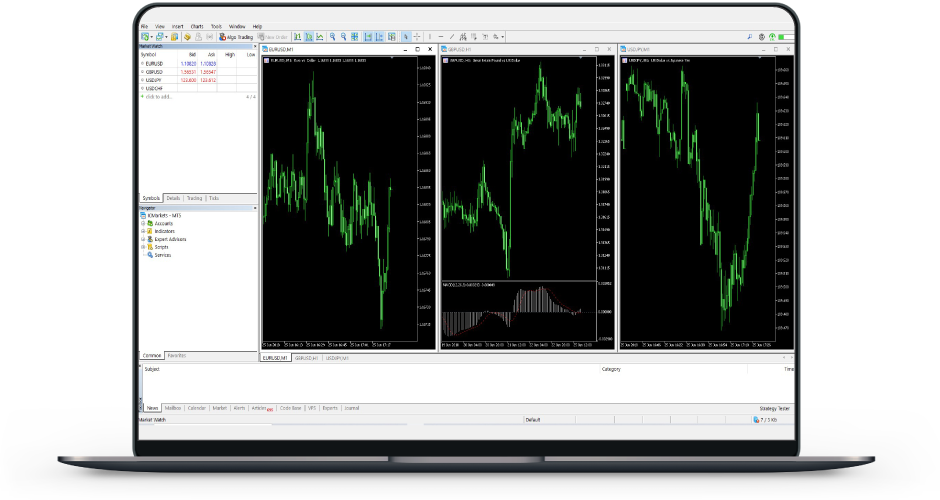Open the Mailbox tab in Toolbox
Viewport: 940px width, 500px height.
[x=173, y=408]
